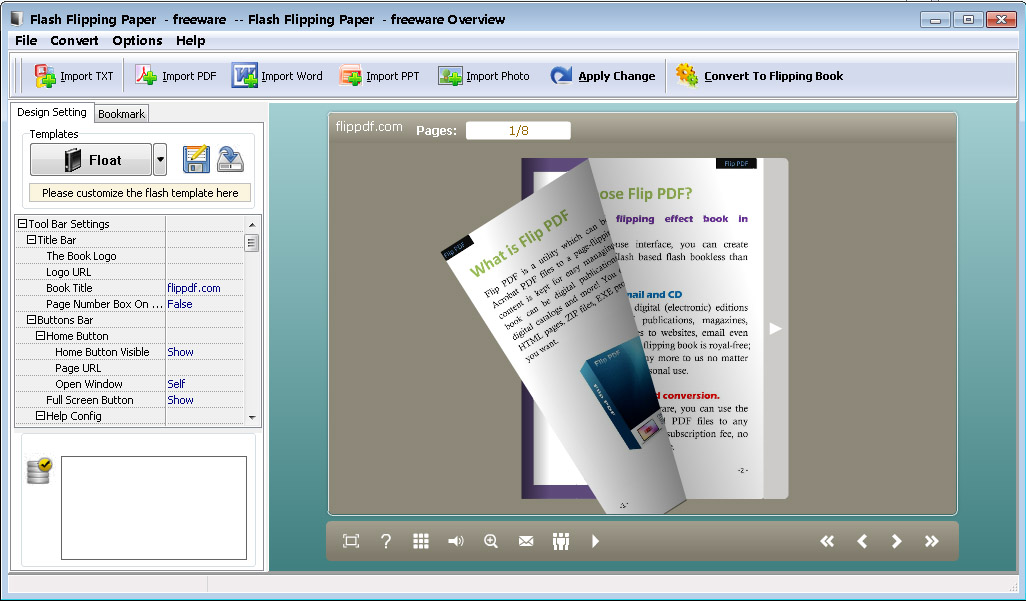
Task: Select the Logo URL row
Action: [x=130, y=272]
